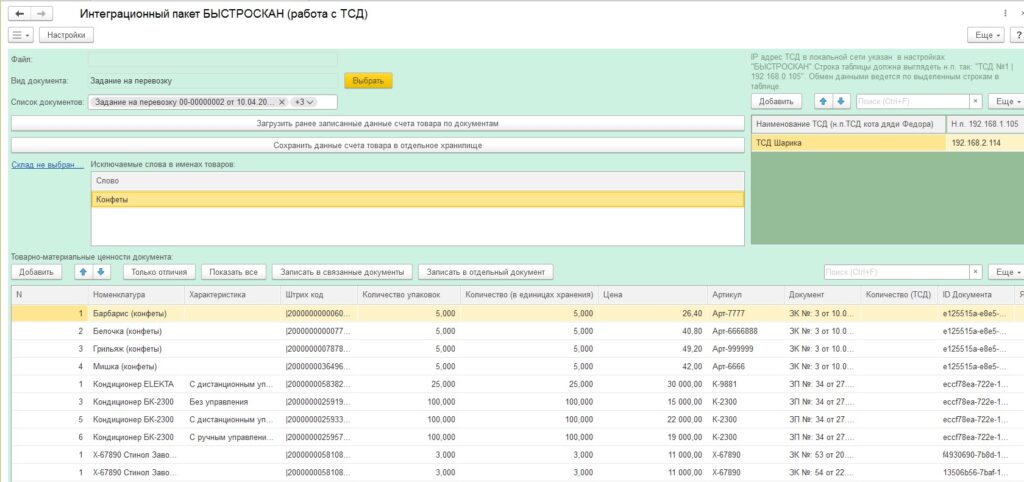Clear the goods table search field

pos(976,272)
